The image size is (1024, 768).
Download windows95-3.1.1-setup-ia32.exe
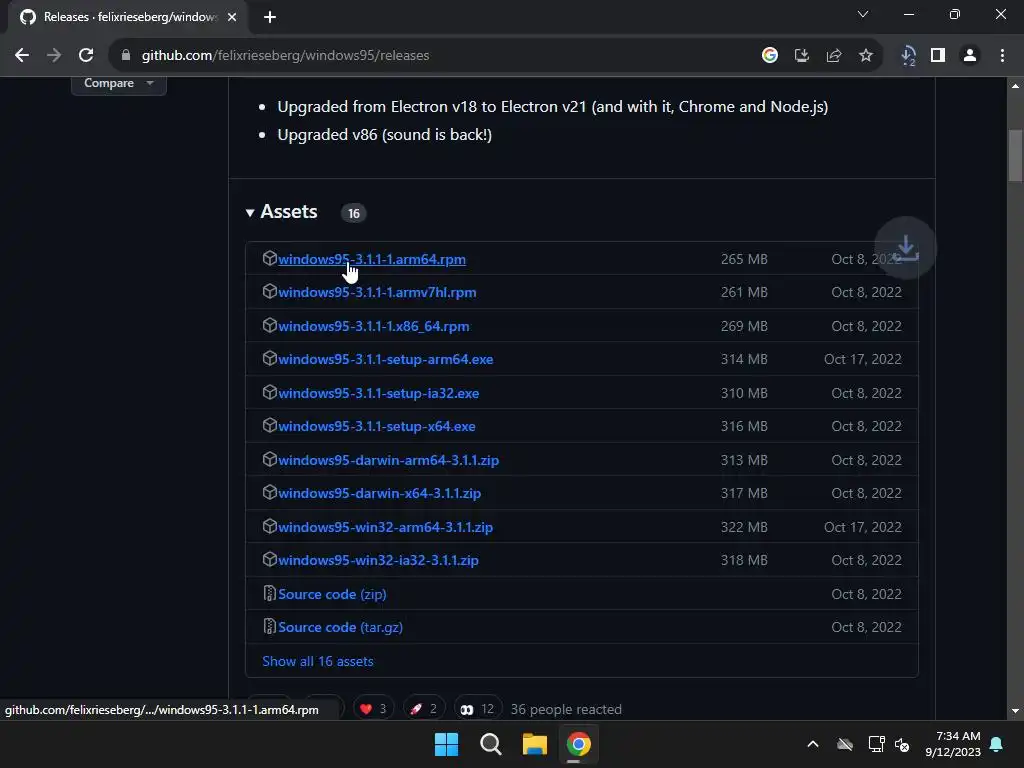tap(378, 393)
